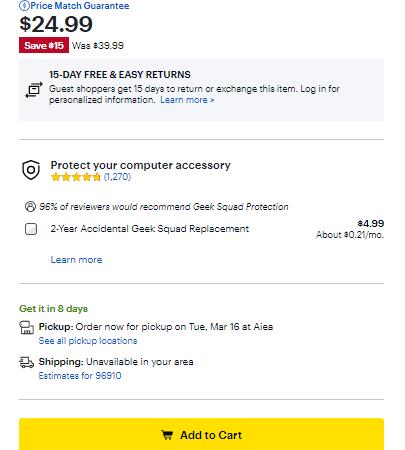Click the Geek Squad protection shield icon
This screenshot has width=405, height=450.
click(31, 170)
